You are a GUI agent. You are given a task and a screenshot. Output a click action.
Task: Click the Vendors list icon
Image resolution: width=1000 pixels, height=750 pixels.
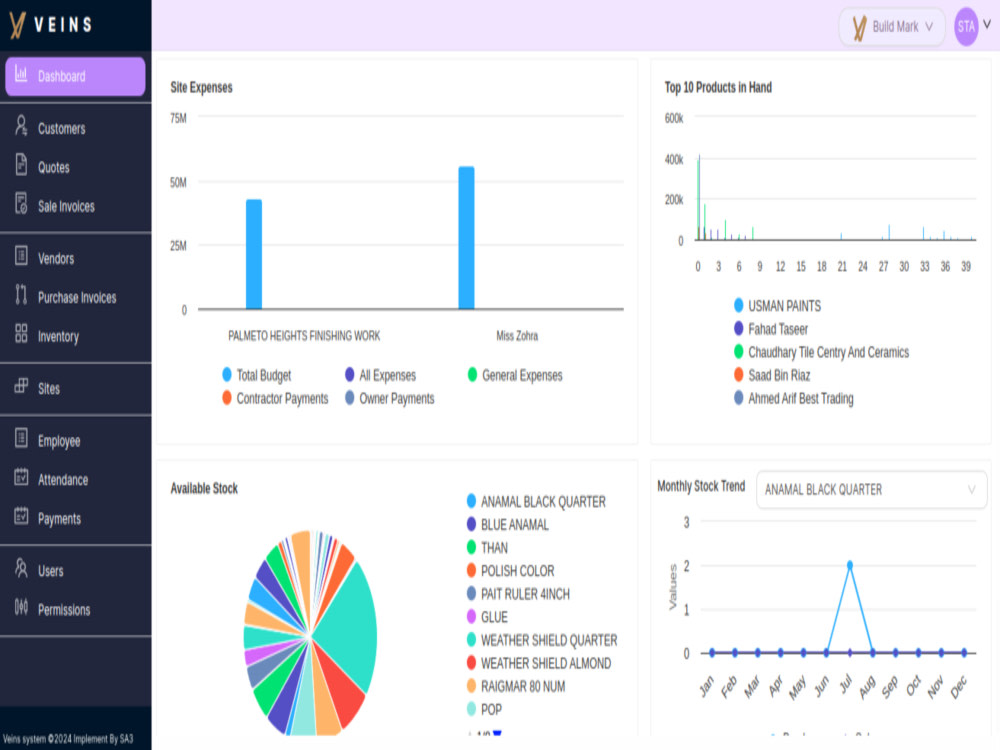click(21, 256)
